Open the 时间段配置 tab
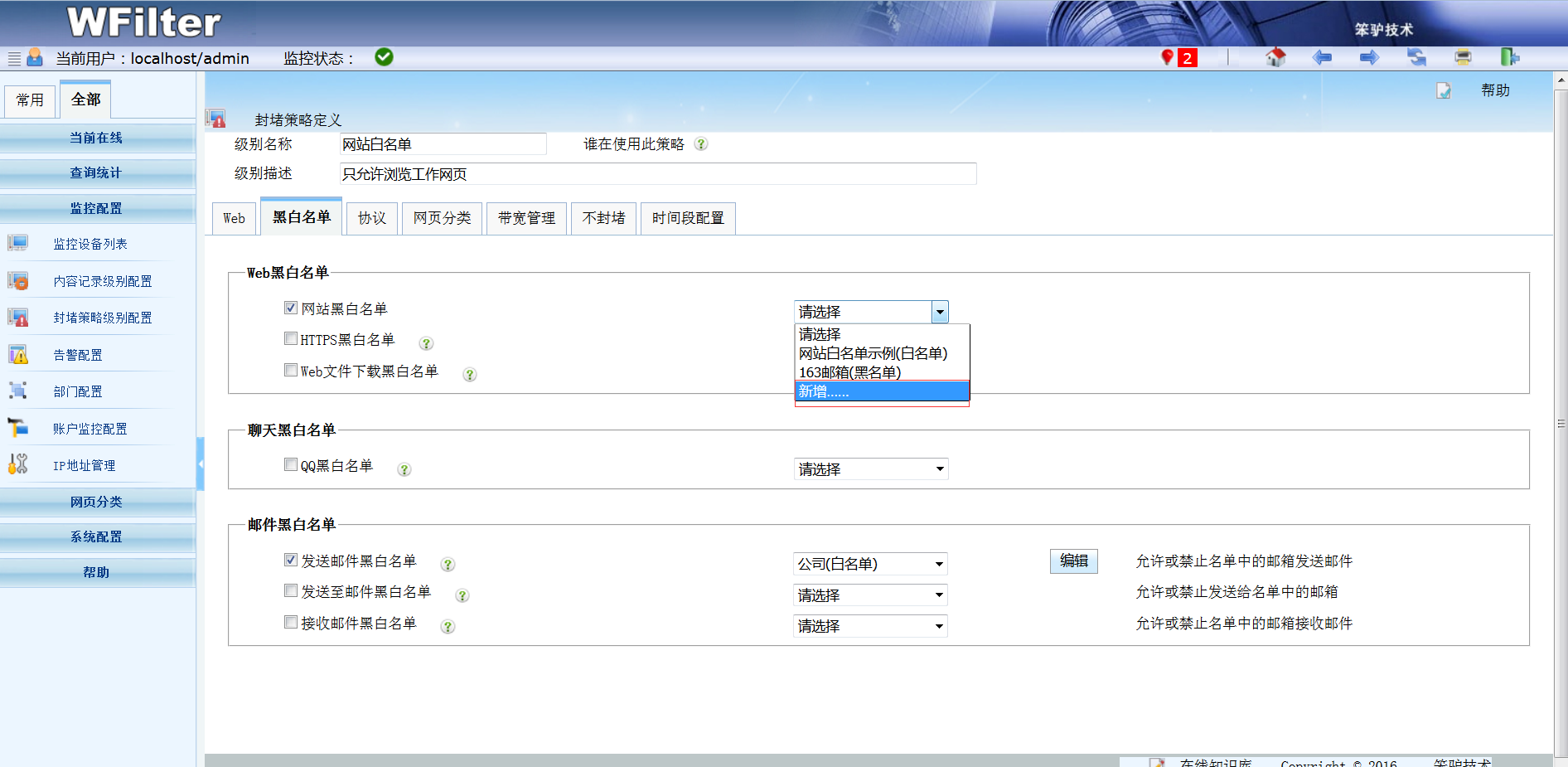The image size is (1568, 767). pyautogui.click(x=687, y=218)
